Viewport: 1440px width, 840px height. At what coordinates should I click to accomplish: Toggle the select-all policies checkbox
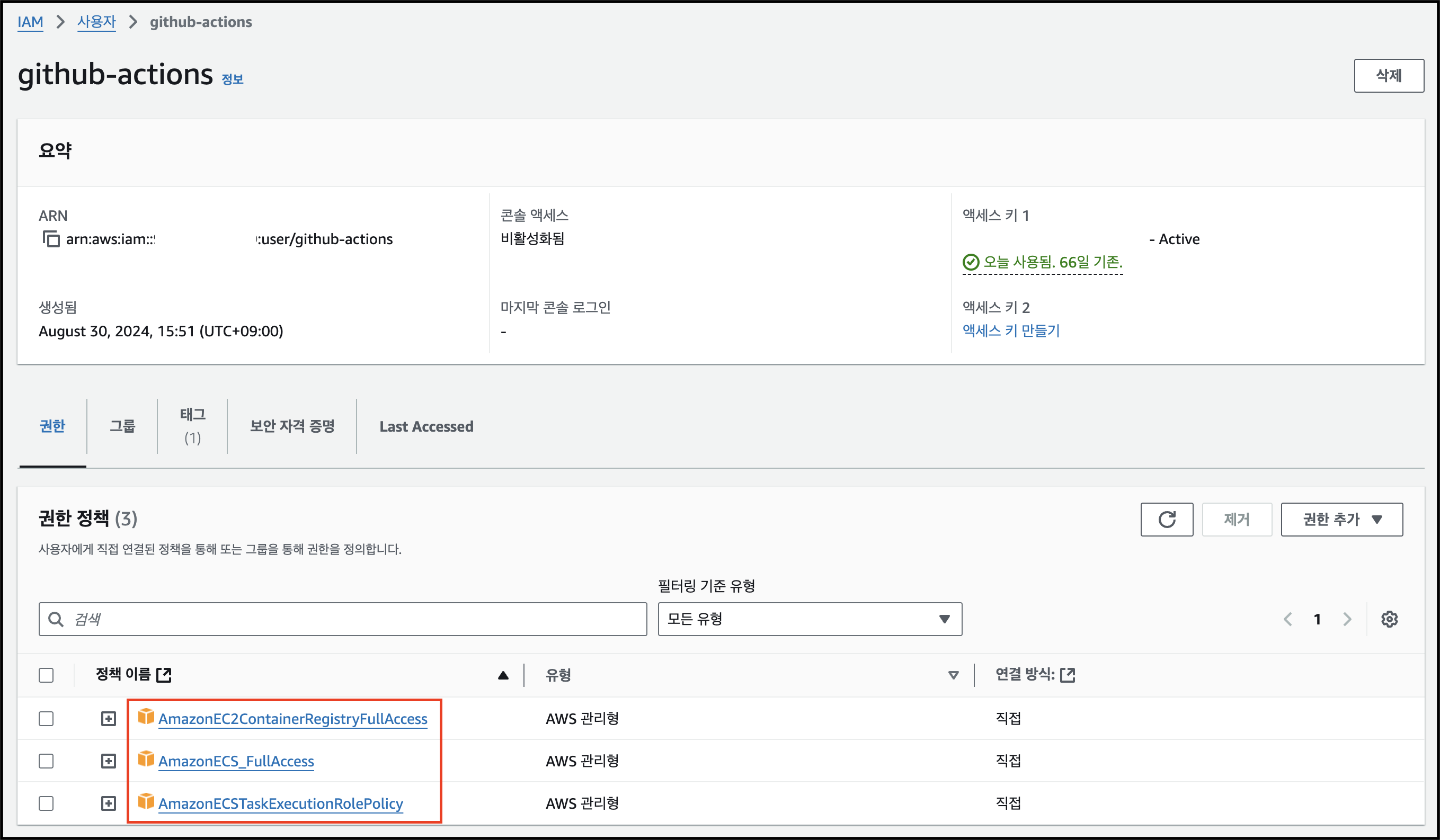pyautogui.click(x=46, y=675)
